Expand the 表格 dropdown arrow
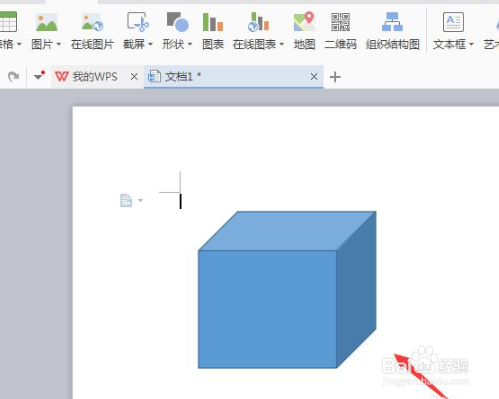499x399 pixels. [19, 44]
